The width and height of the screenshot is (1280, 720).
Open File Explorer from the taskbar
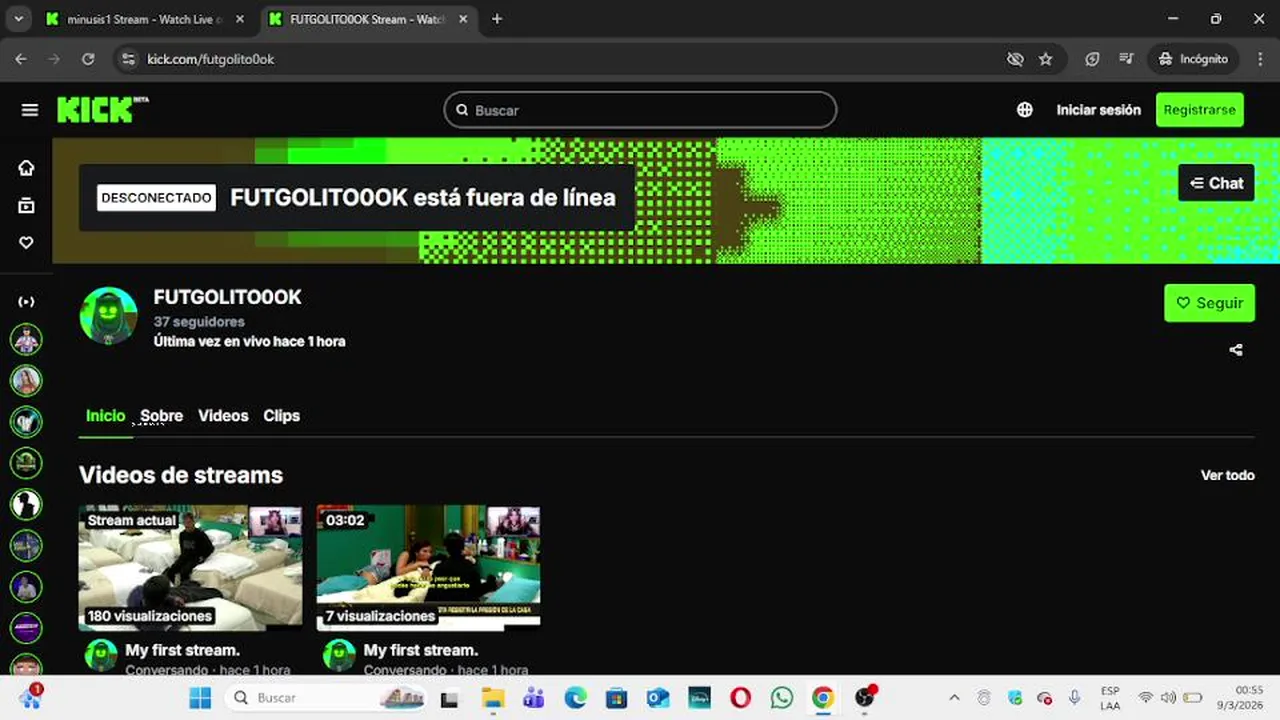[x=492, y=698]
